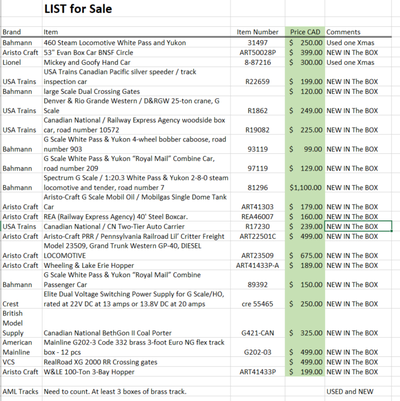
Task: Click the VCS brand cell
Action: pyautogui.click(x=22, y=362)
